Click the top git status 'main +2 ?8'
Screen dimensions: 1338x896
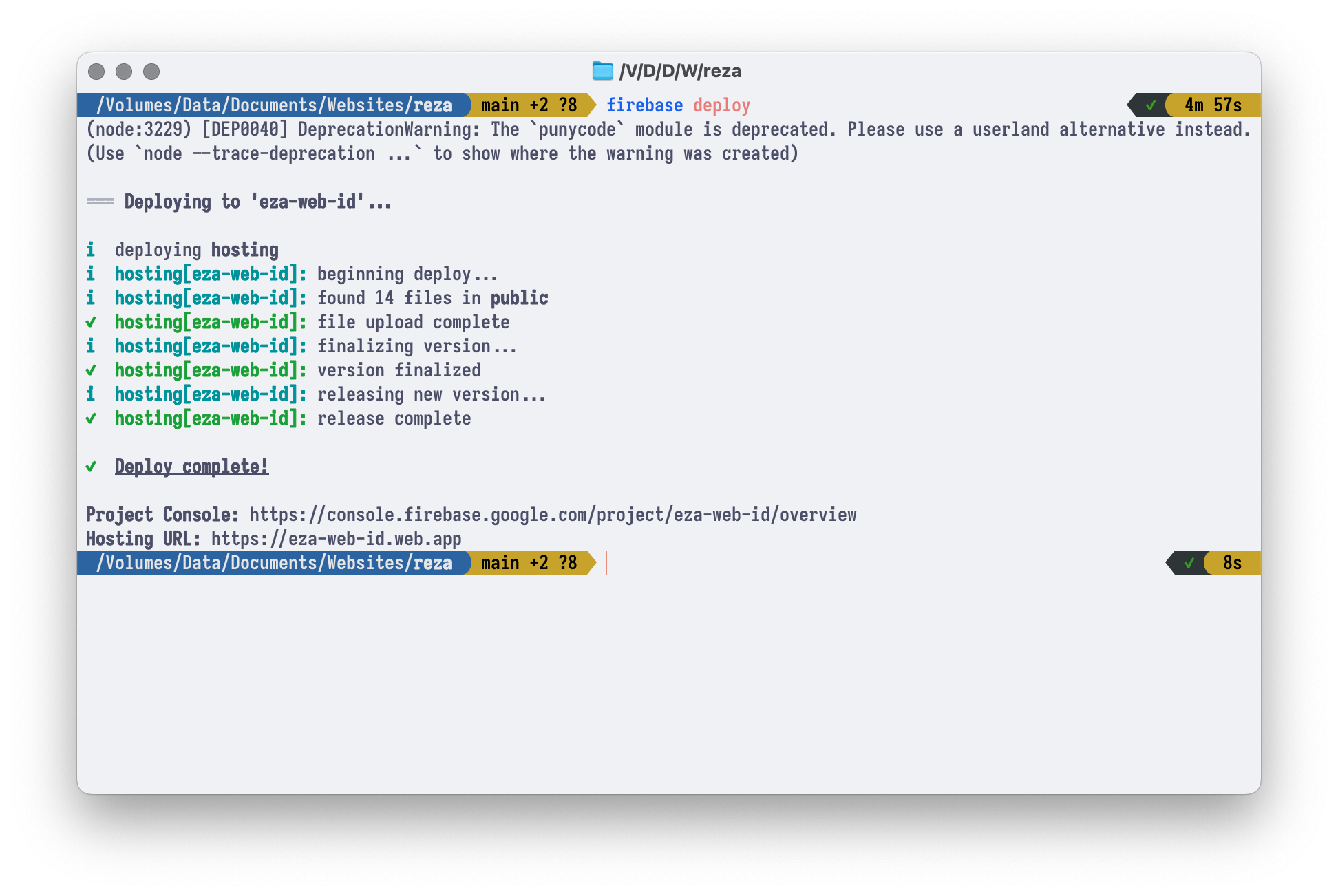click(529, 105)
